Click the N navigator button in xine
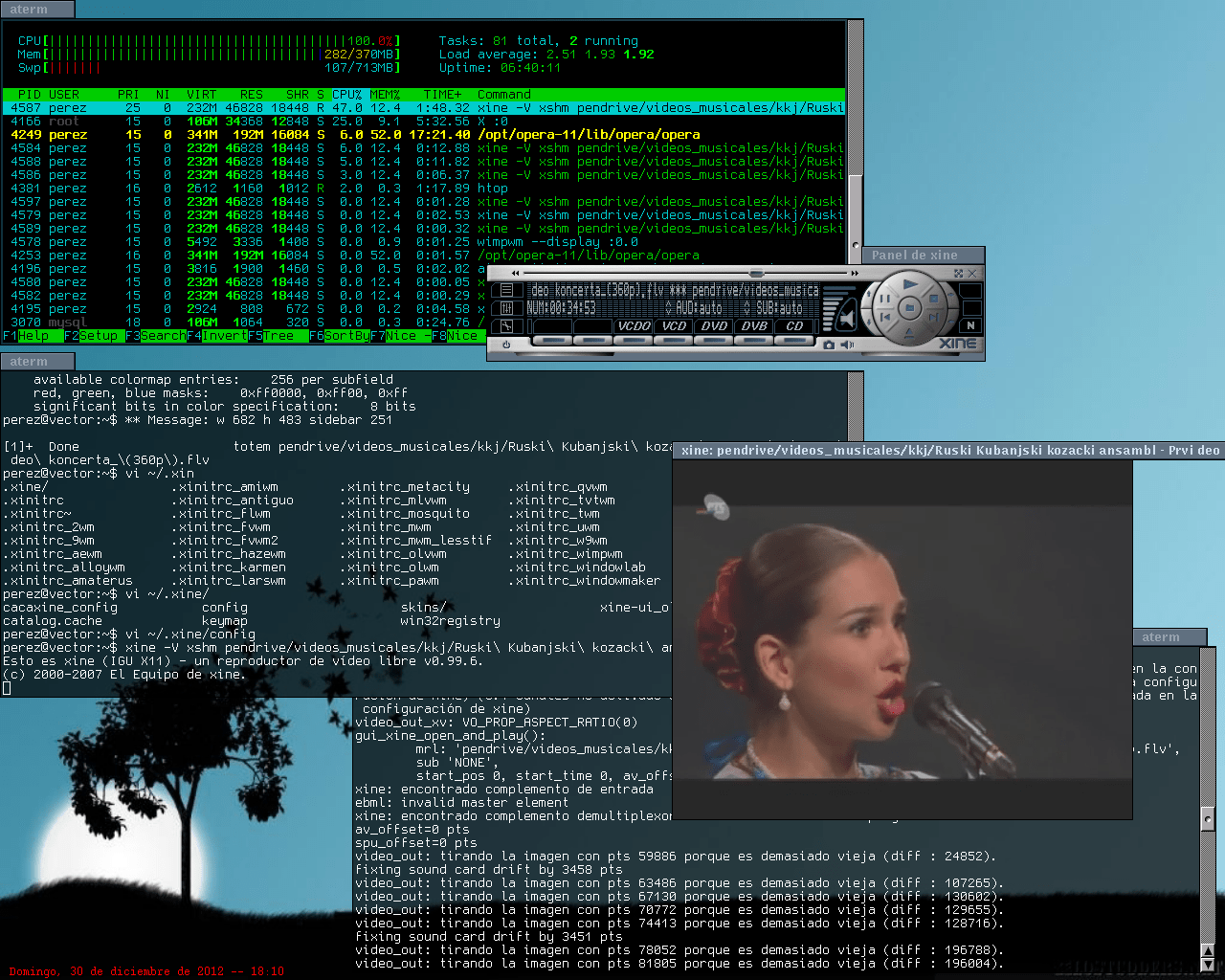The width and height of the screenshot is (1225, 980). tap(970, 325)
